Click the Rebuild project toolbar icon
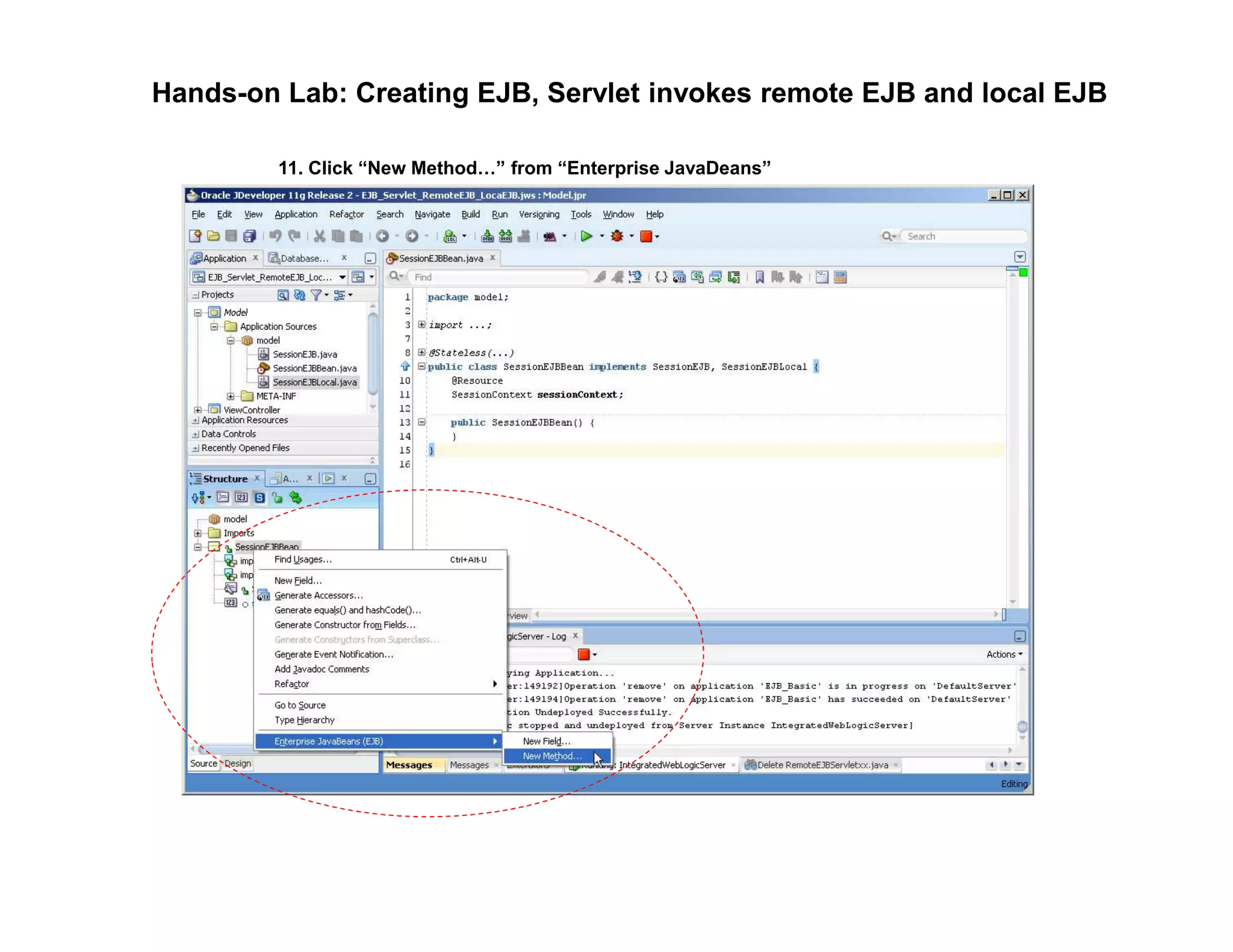Image resolution: width=1233 pixels, height=952 pixels. tap(506, 236)
